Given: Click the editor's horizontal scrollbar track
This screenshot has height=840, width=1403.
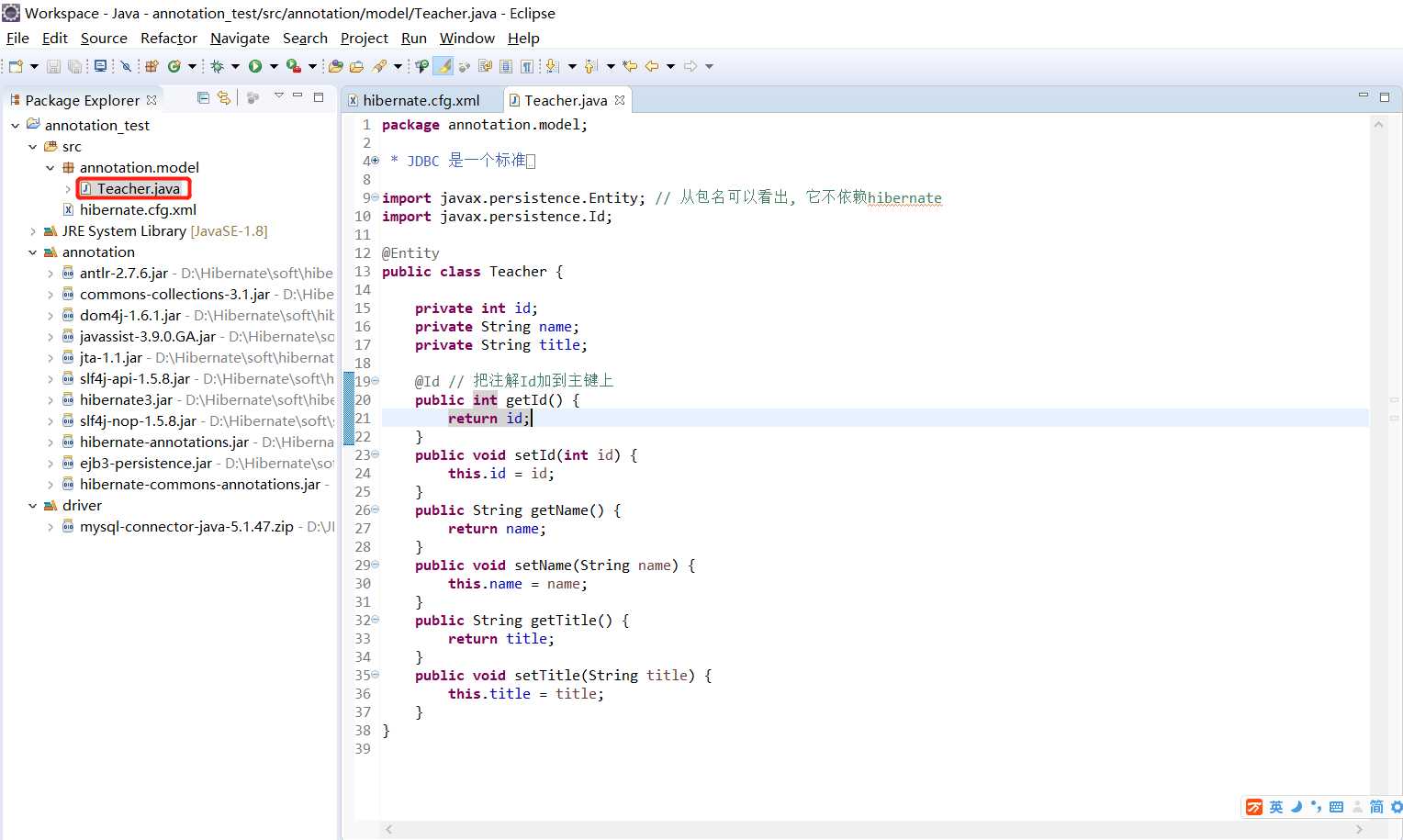Looking at the screenshot, I should click(872, 829).
